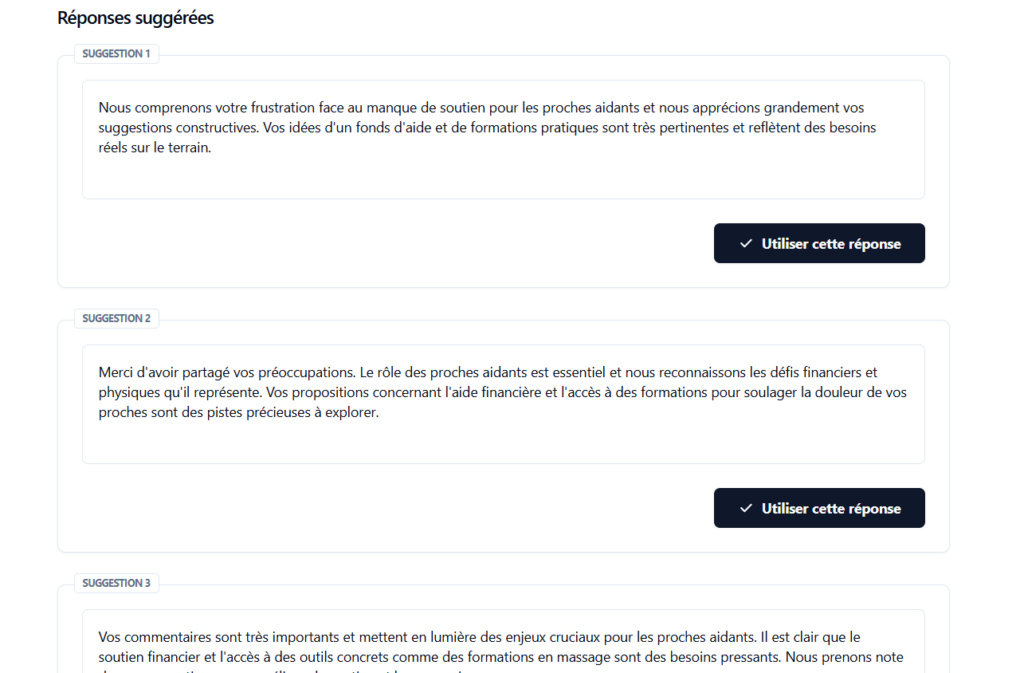Screen dimensions: 1024x673
Task: Click the SUGGESTION 2 label badge
Action: [116, 318]
